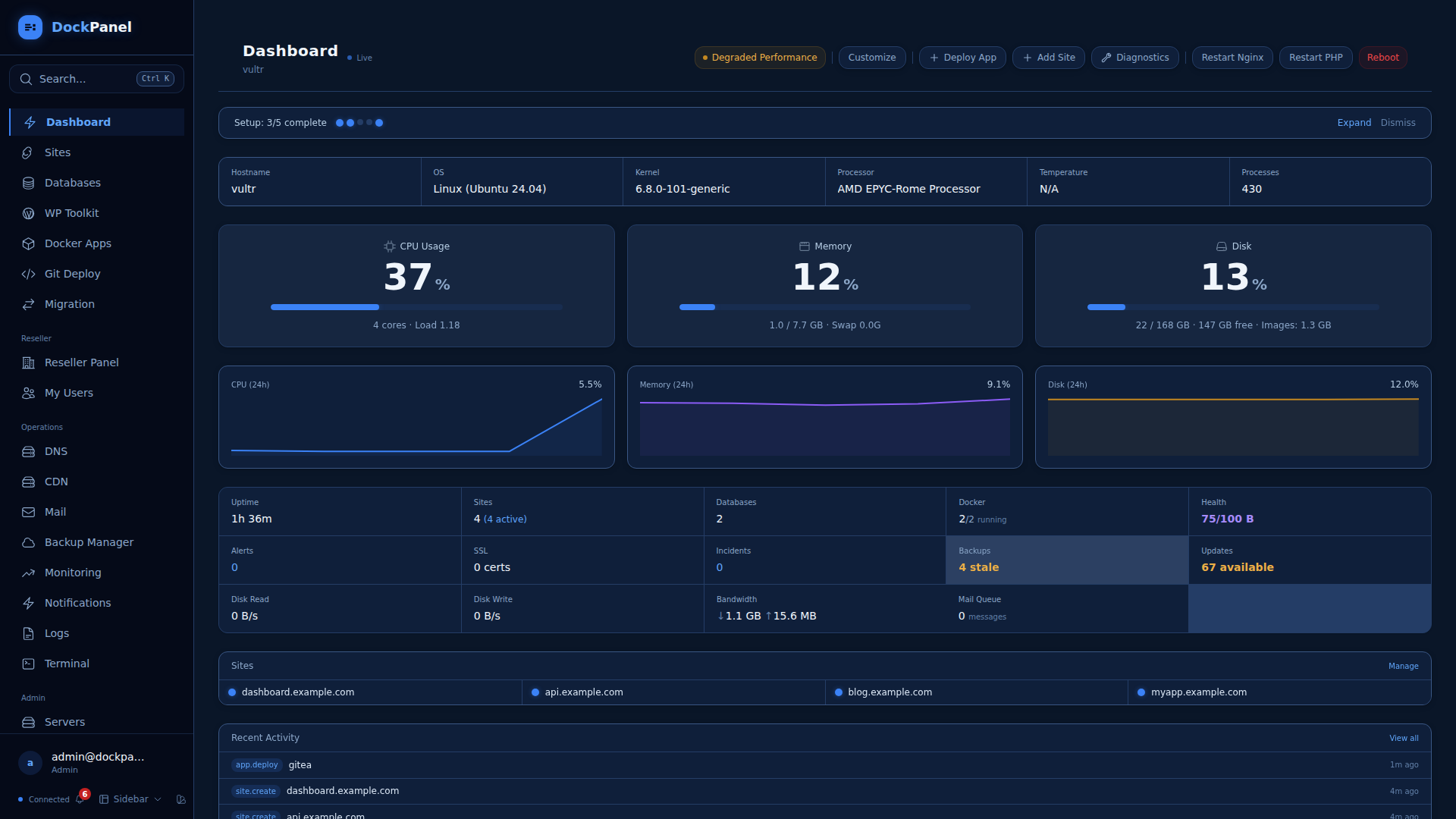Open the notifications bell with badge
Viewport: 1456px width, 819px height.
coord(80,799)
